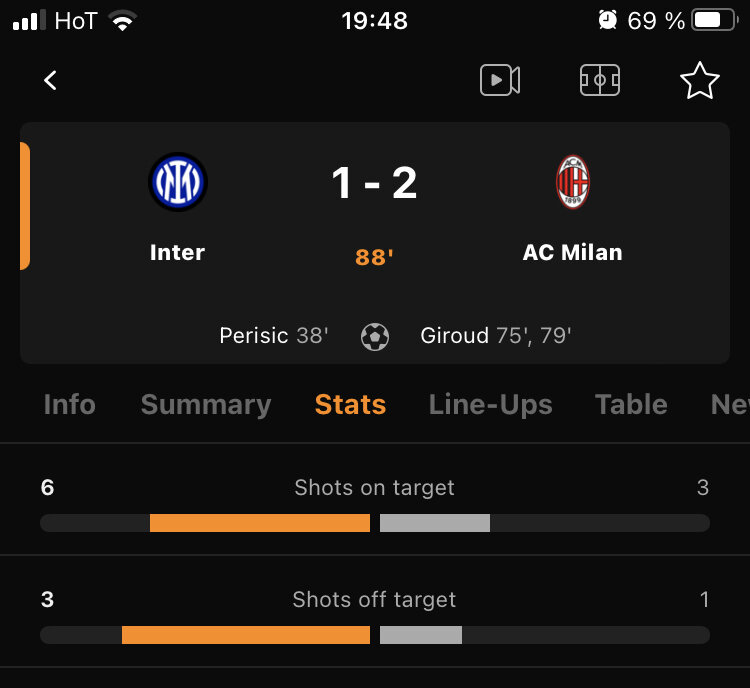
Task: Open the Table tab
Action: [631, 405]
